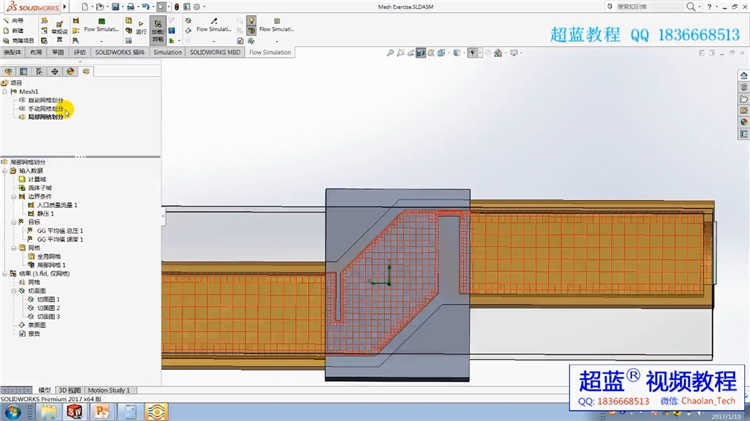Click the New document icon
750x421 pixels.
click(85, 7)
